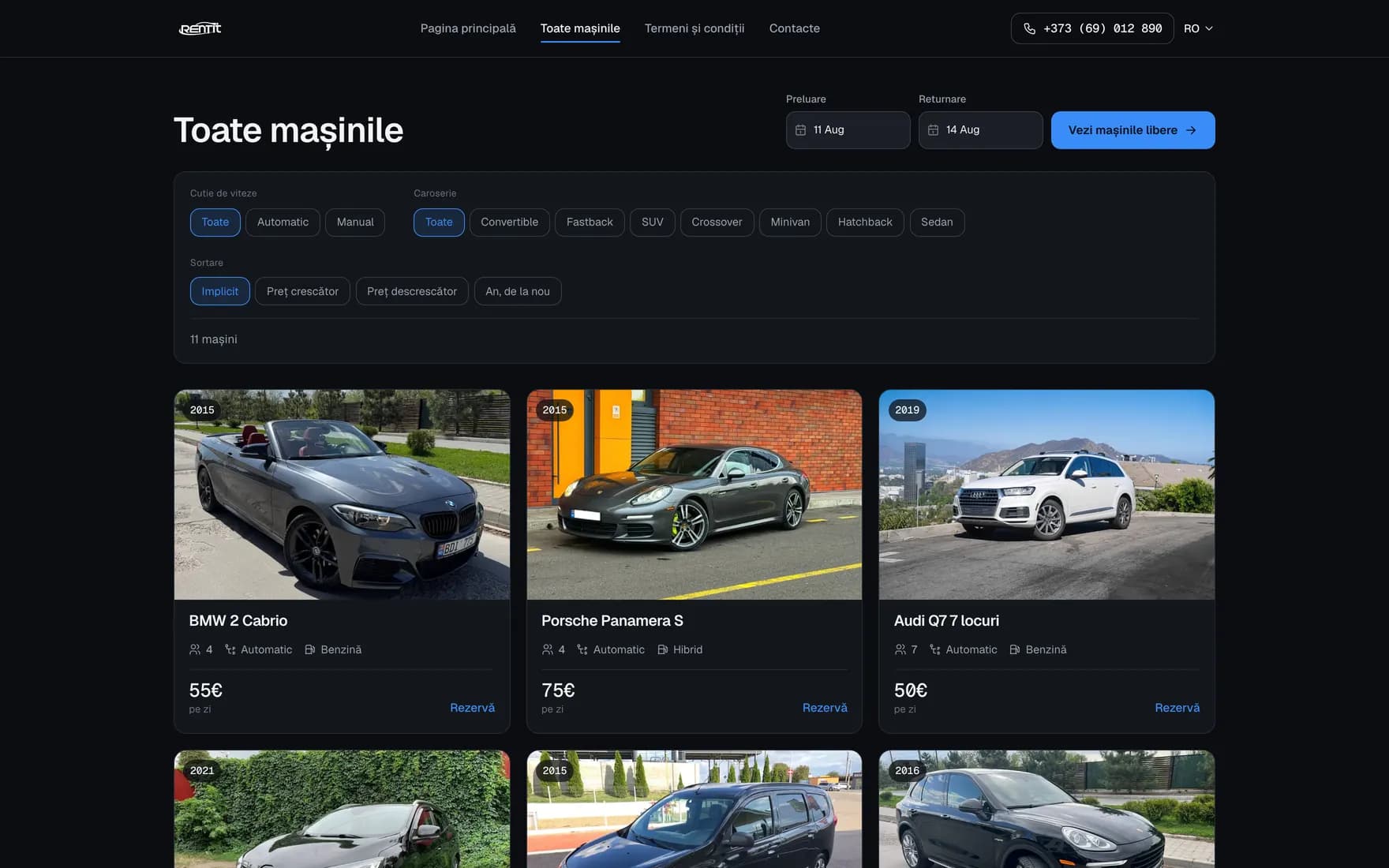The width and height of the screenshot is (1389, 868).
Task: Sort by An, de la nou
Action: point(518,291)
